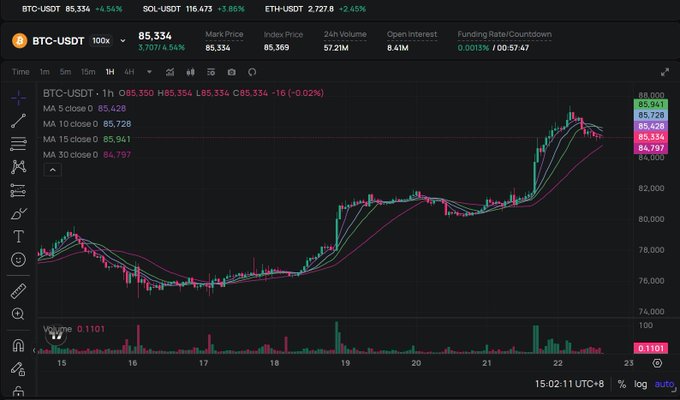
Task: Click the Open Interest label
Action: click(412, 34)
